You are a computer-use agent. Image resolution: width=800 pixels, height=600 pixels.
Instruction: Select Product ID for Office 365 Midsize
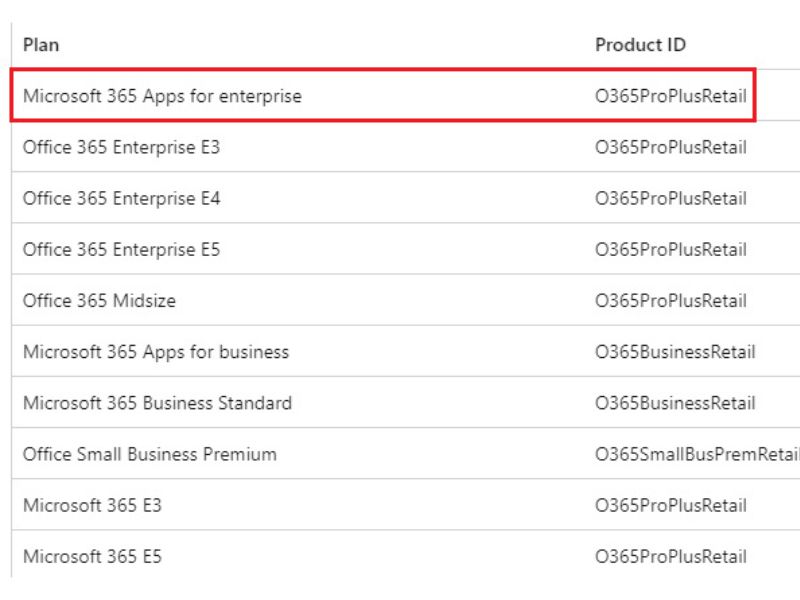670,301
